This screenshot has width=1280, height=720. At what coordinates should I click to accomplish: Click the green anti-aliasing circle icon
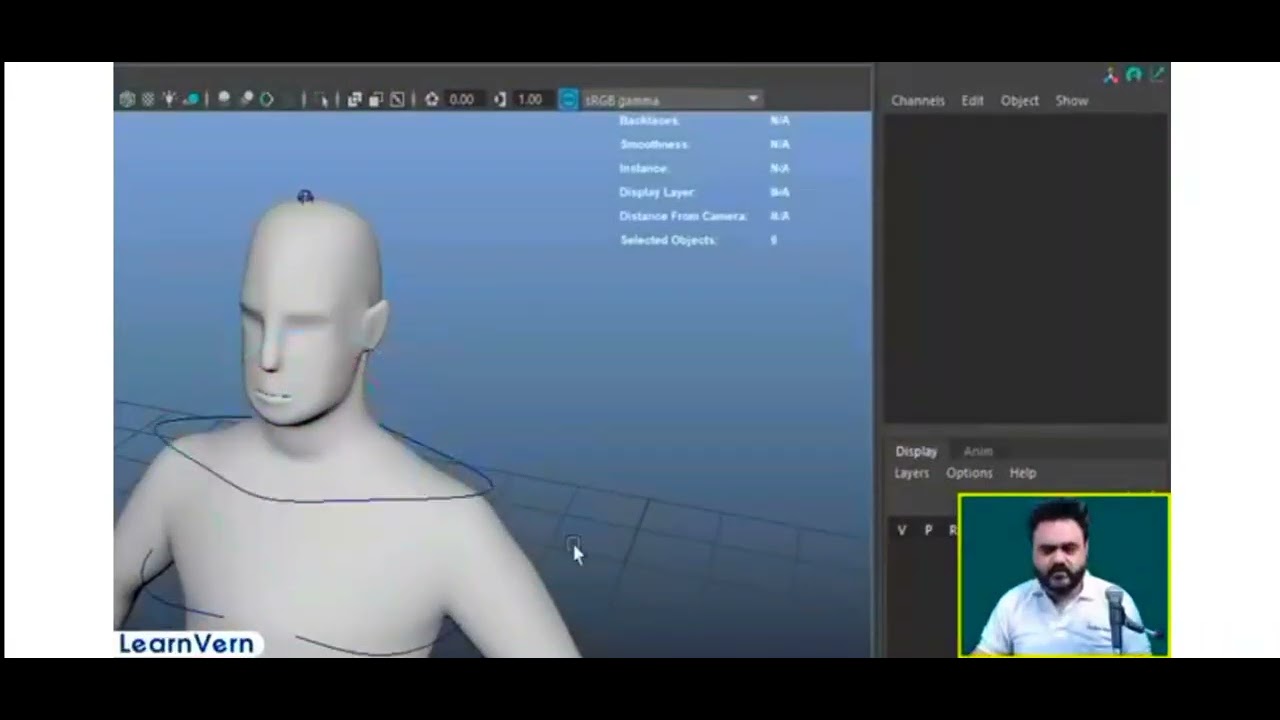[267, 99]
